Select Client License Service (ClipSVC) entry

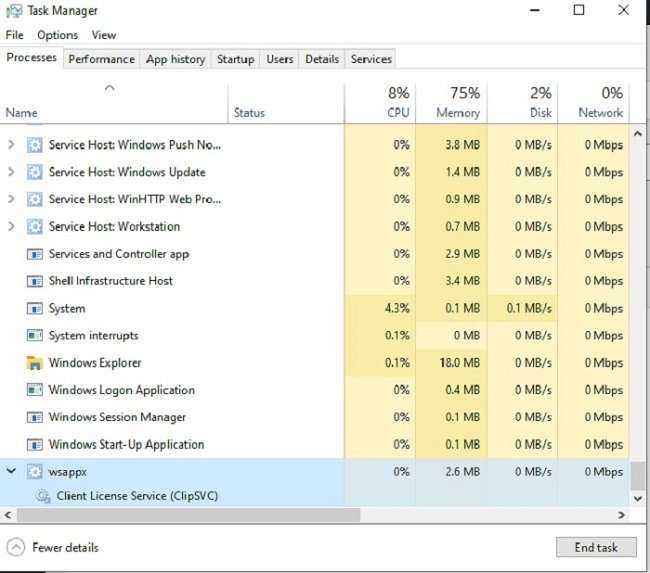point(137,496)
